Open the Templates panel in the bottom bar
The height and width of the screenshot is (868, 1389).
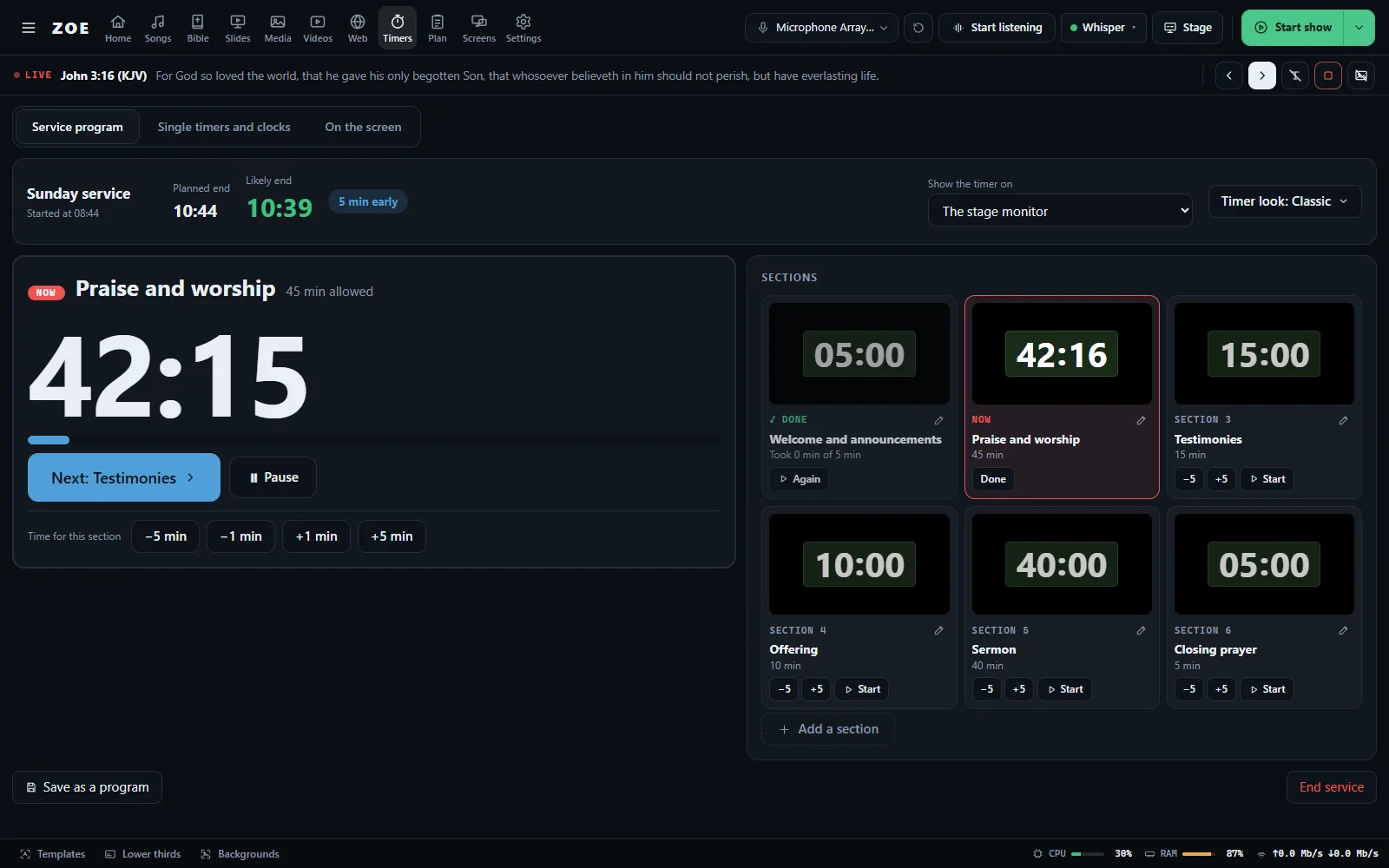pyautogui.click(x=53, y=854)
